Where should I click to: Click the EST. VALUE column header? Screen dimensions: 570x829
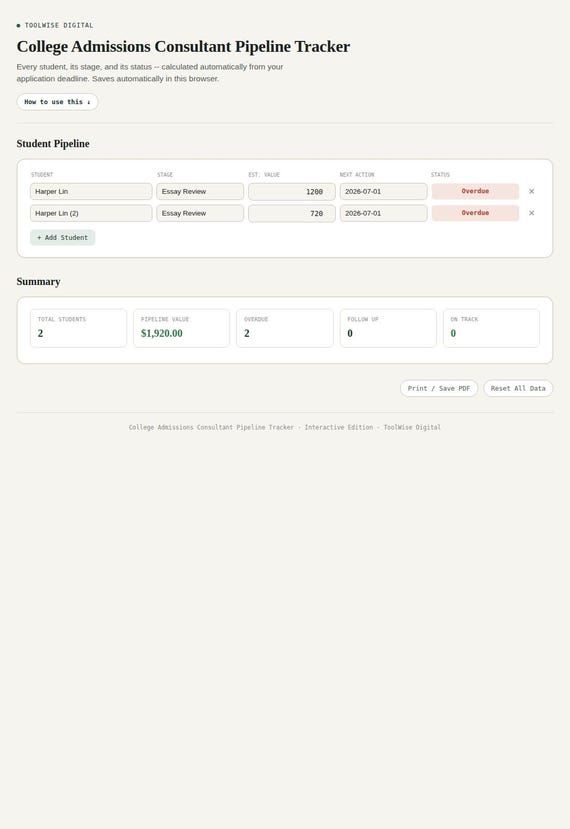point(264,174)
